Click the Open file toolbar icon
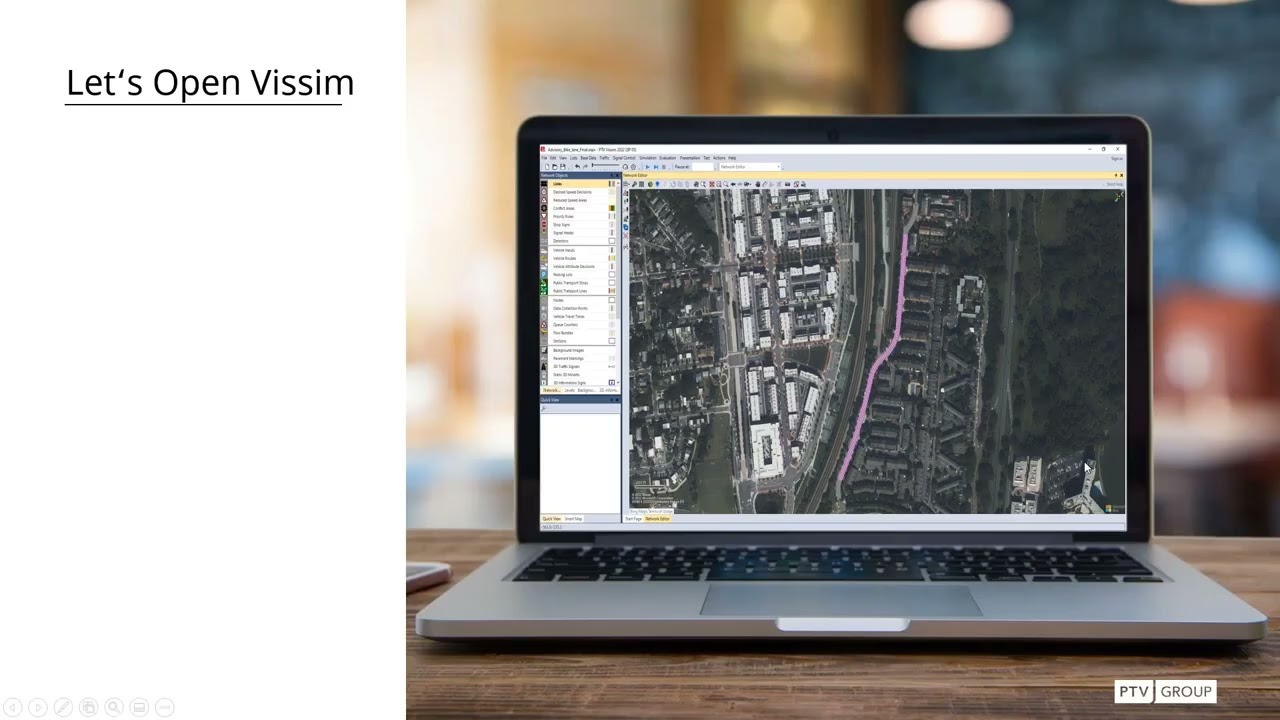 point(554,167)
